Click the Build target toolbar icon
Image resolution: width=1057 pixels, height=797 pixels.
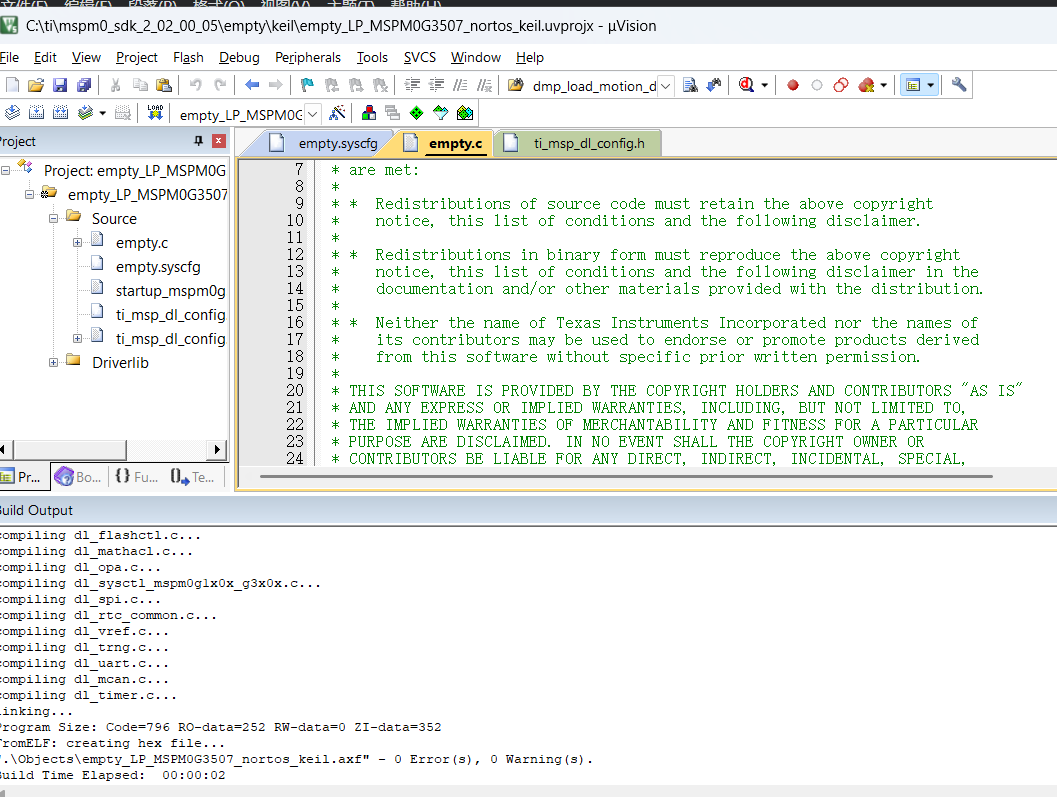pos(36,113)
